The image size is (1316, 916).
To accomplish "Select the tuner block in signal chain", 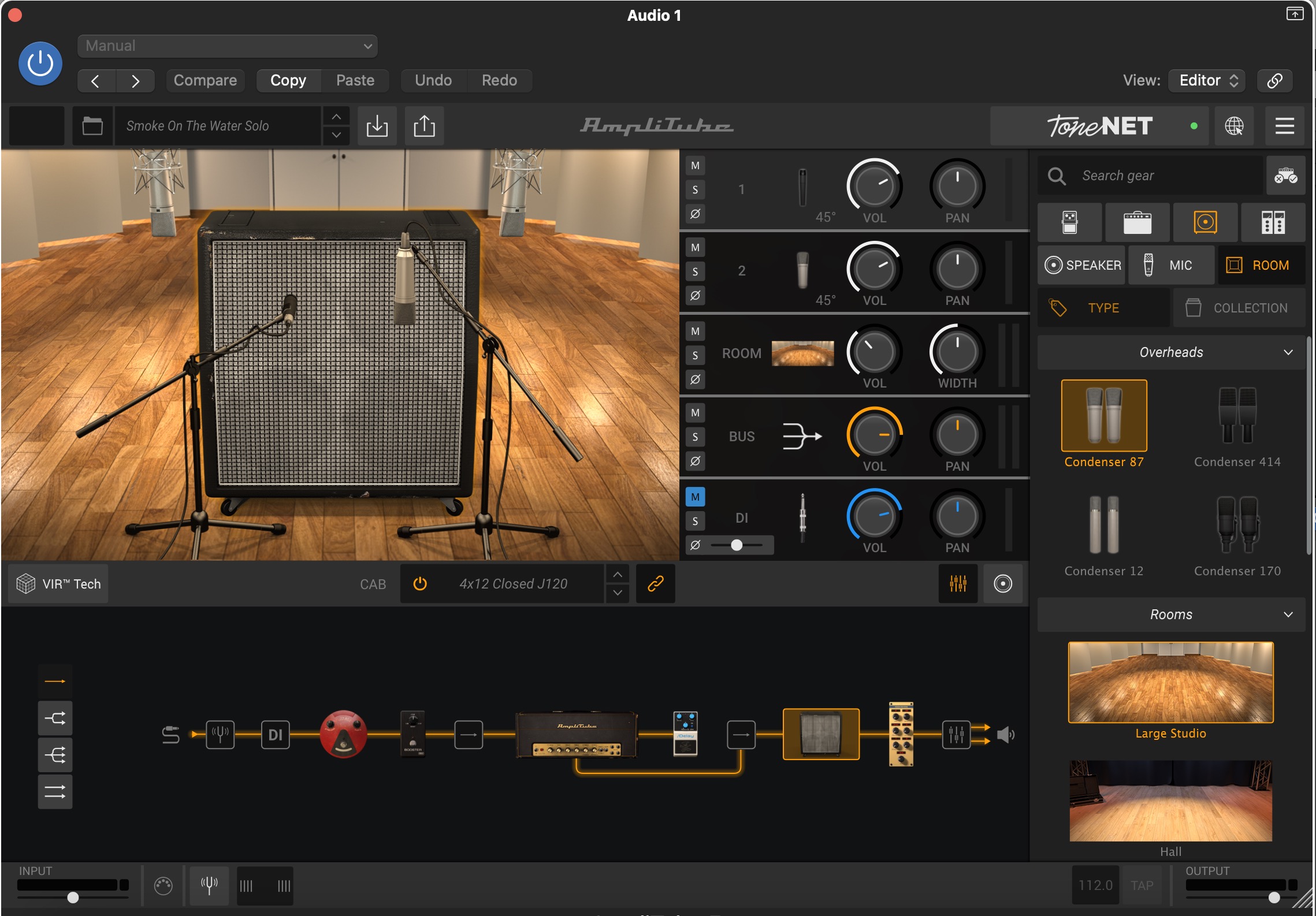I will [x=220, y=735].
